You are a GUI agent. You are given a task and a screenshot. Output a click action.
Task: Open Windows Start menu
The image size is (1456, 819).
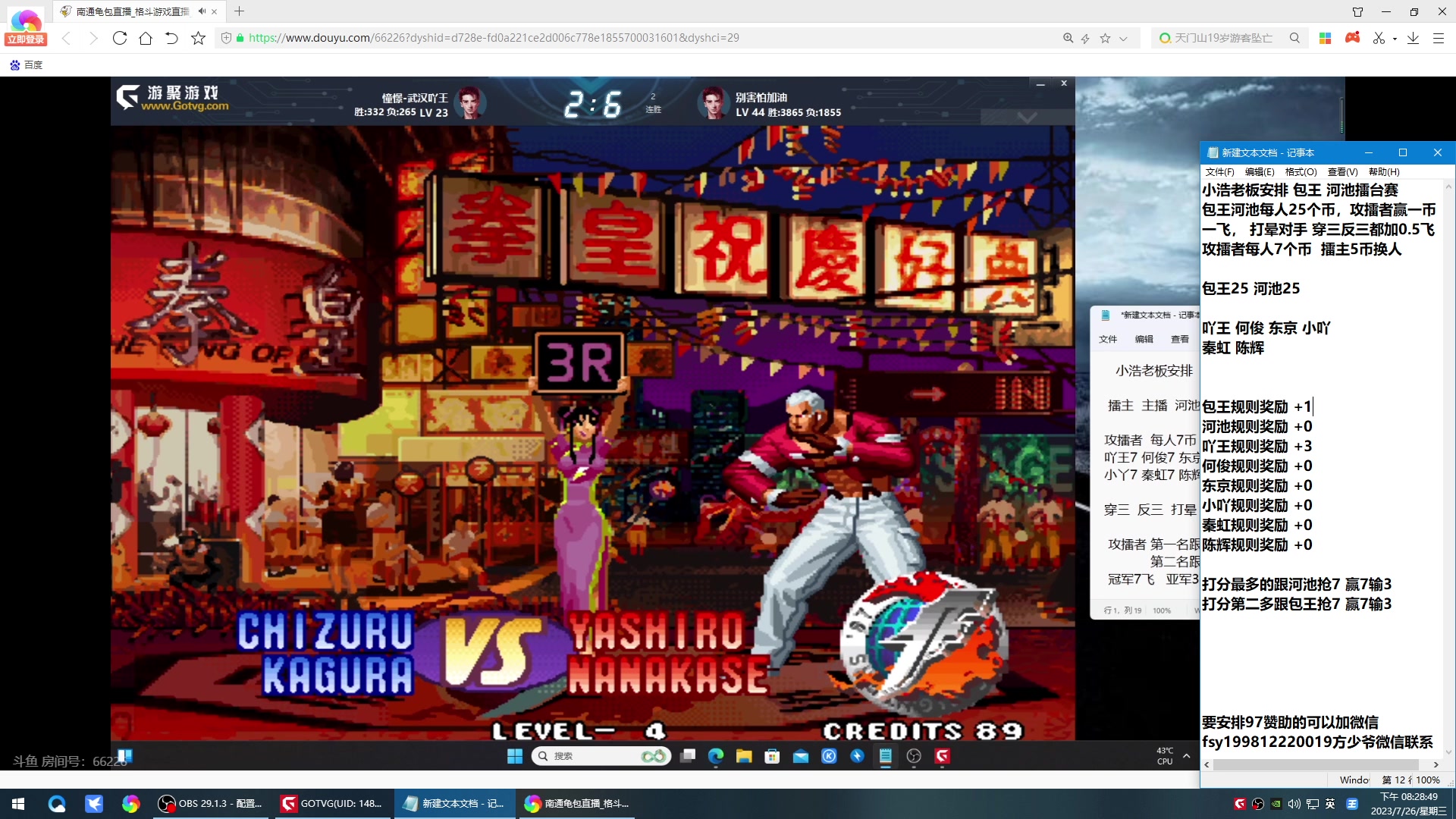(18, 804)
